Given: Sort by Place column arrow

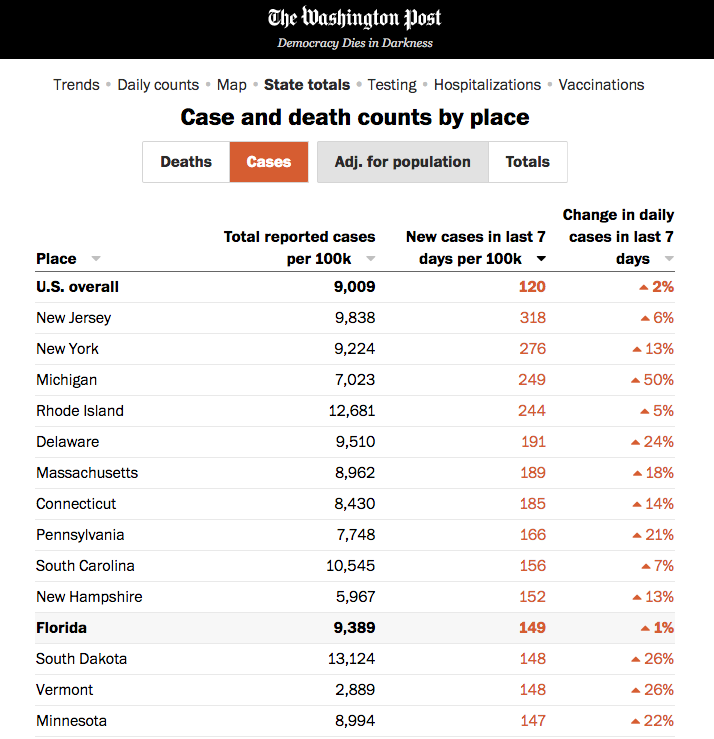Looking at the screenshot, I should 96,259.
